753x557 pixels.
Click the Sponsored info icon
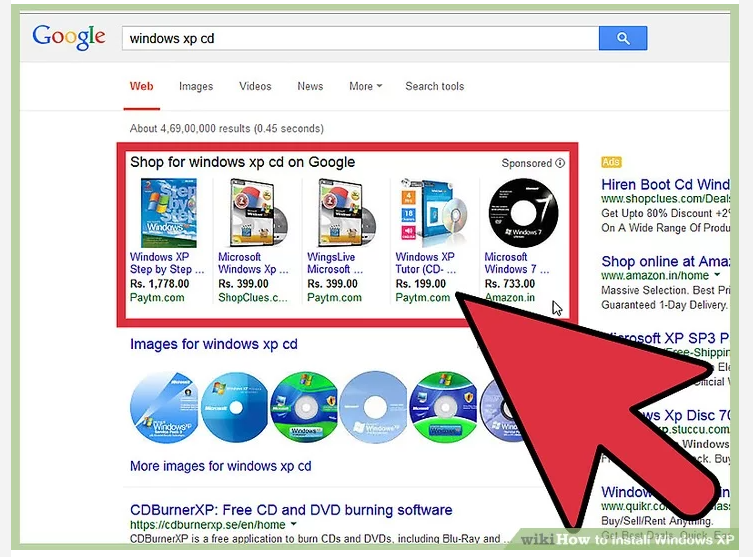pos(560,163)
